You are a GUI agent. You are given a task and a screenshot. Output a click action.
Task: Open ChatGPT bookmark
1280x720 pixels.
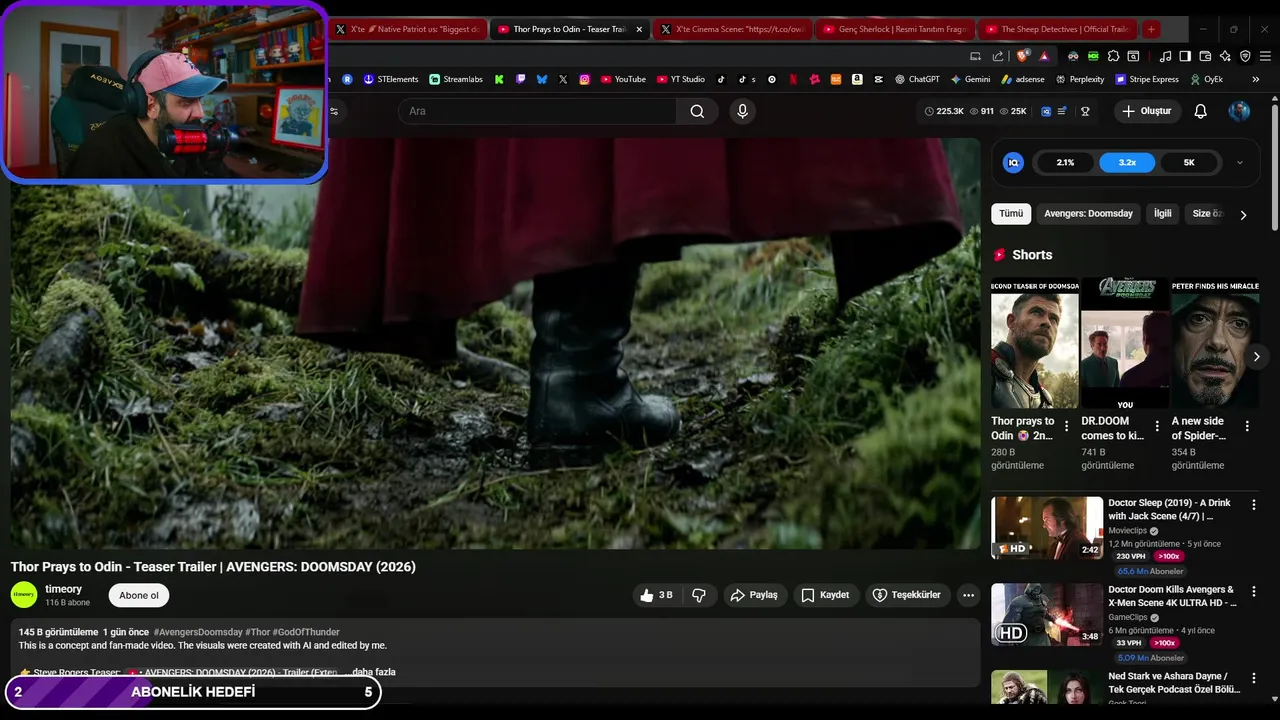(x=917, y=79)
